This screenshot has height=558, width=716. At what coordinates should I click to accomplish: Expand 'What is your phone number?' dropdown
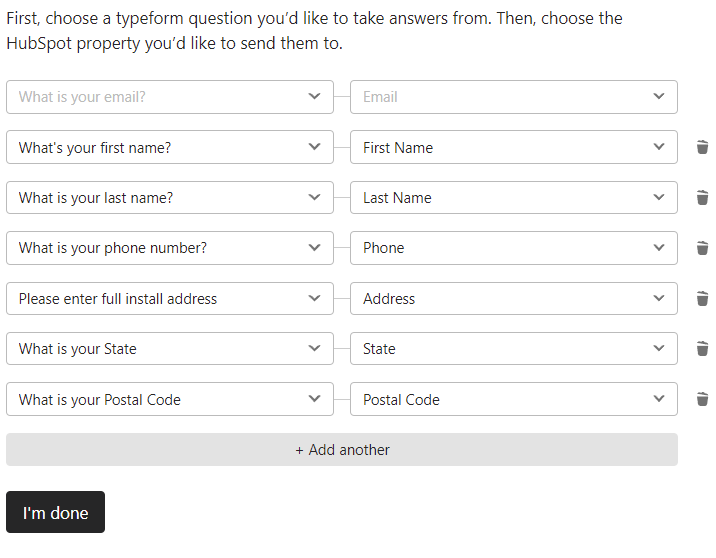(170, 248)
